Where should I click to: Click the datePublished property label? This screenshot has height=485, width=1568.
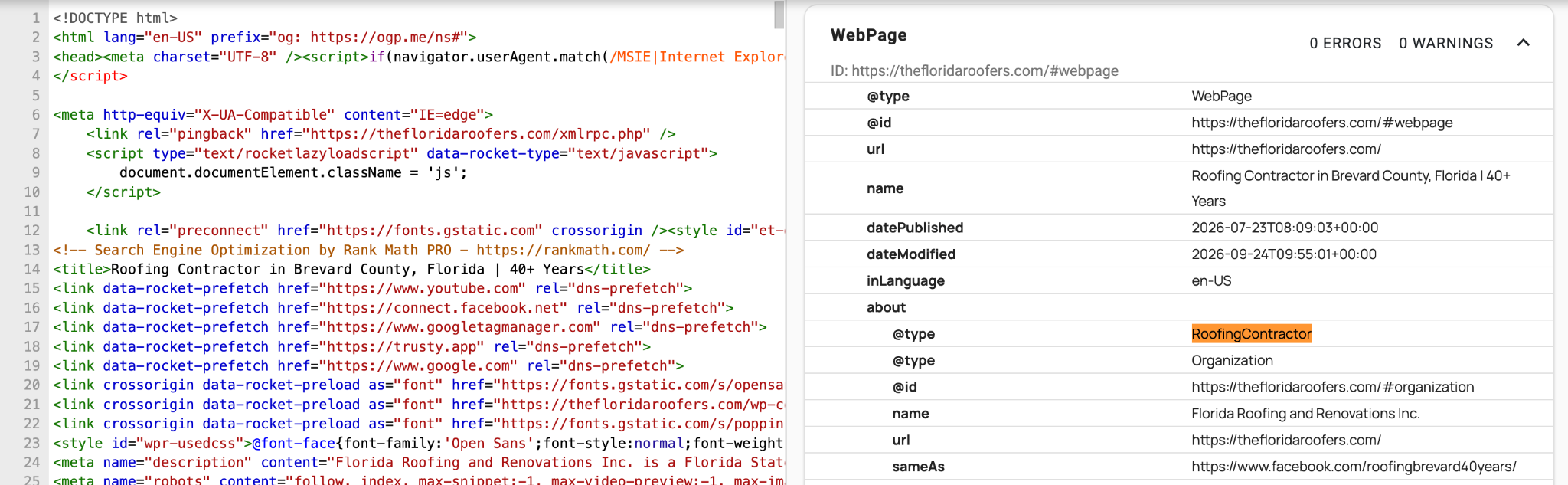coord(915,228)
